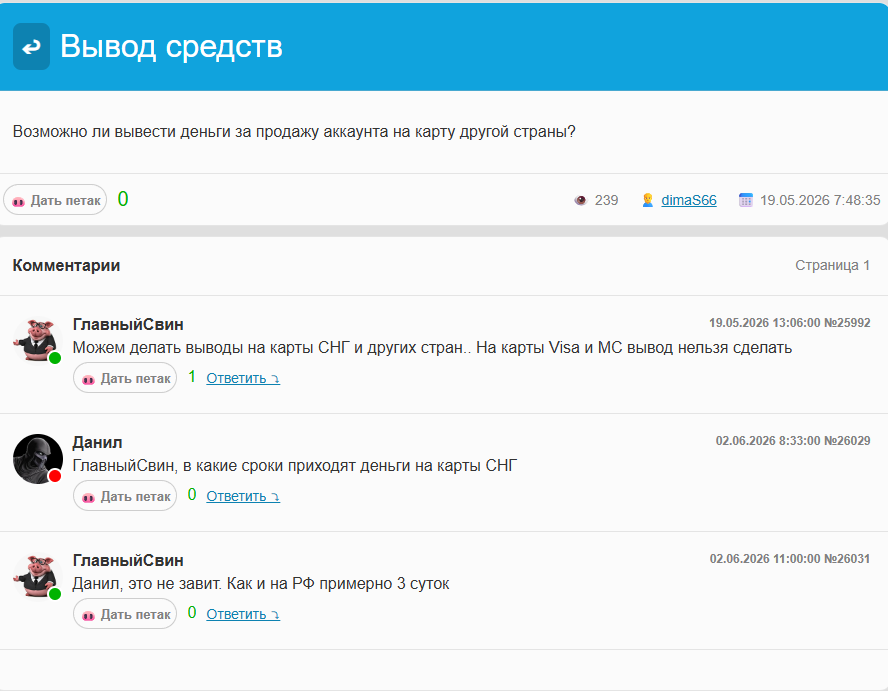Click timestamp '19.05.2026 13:06:00 №25992'

point(789,323)
